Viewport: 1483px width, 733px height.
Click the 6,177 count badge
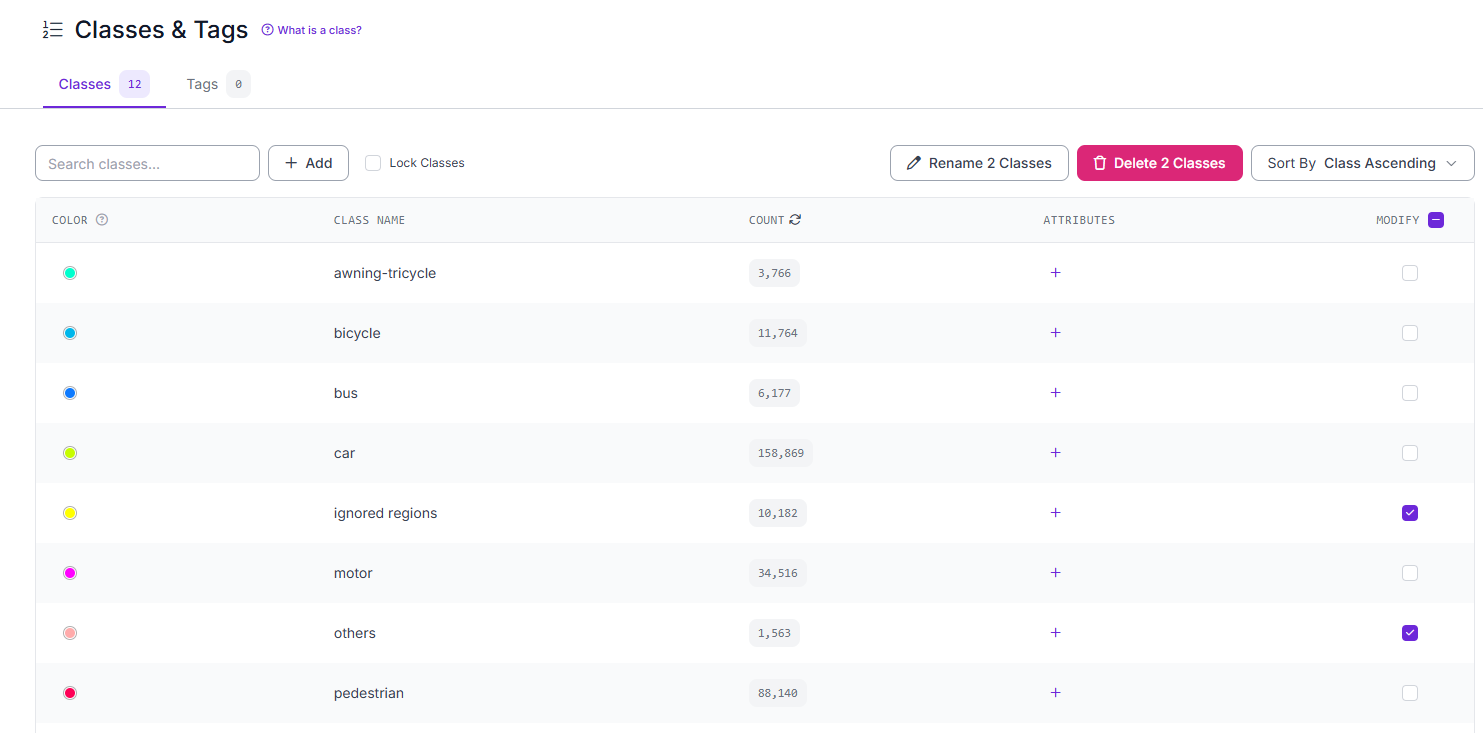point(774,393)
